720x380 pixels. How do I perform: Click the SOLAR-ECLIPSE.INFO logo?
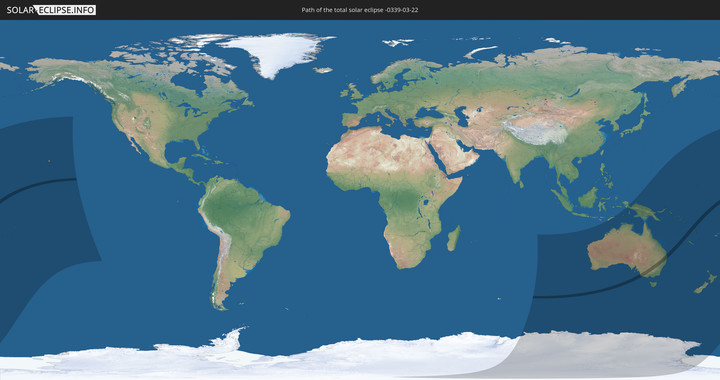click(x=51, y=10)
